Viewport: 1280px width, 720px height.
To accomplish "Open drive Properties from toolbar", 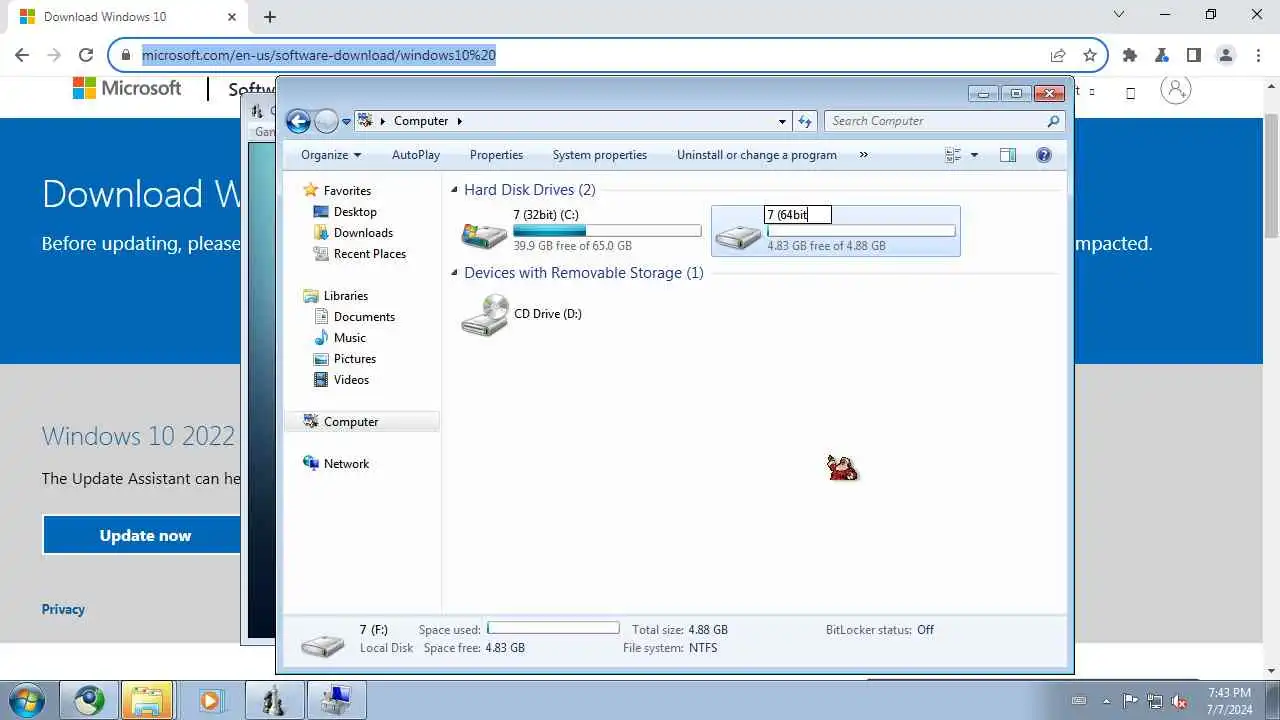I will 496,155.
